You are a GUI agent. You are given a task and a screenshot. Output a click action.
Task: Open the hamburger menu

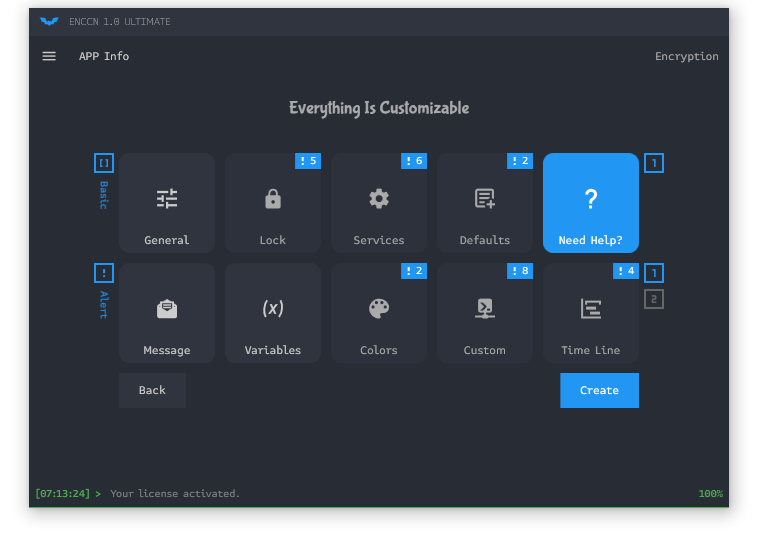point(49,56)
